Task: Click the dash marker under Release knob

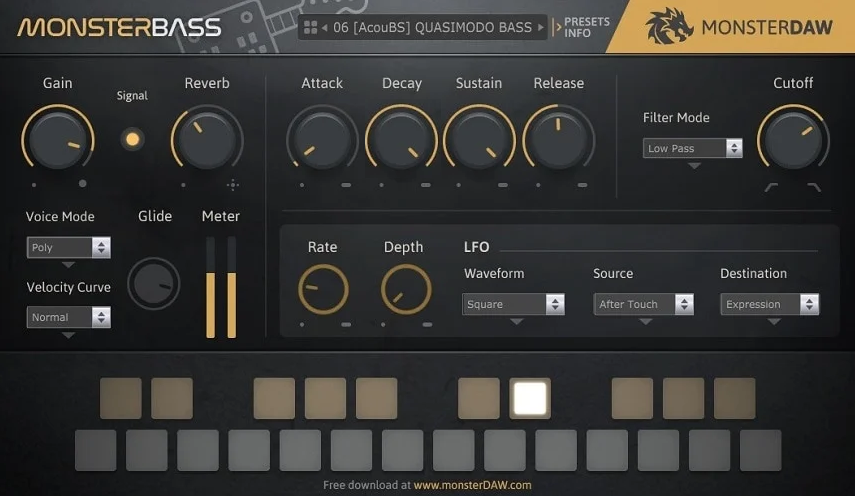Action: (x=582, y=185)
